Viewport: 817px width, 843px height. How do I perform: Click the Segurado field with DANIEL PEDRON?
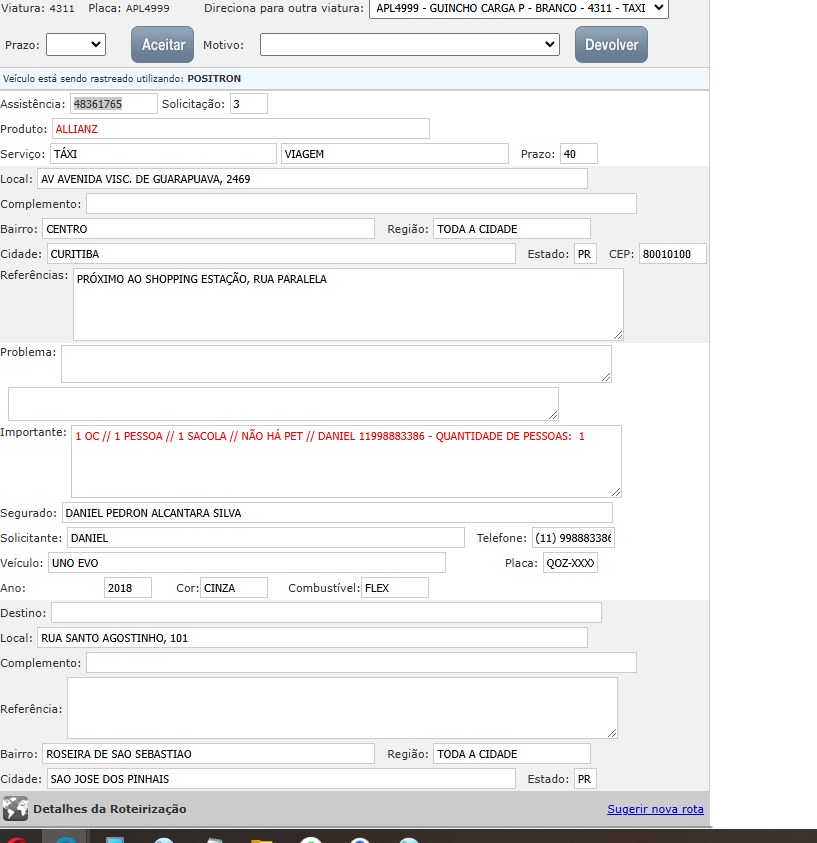[x=337, y=513]
